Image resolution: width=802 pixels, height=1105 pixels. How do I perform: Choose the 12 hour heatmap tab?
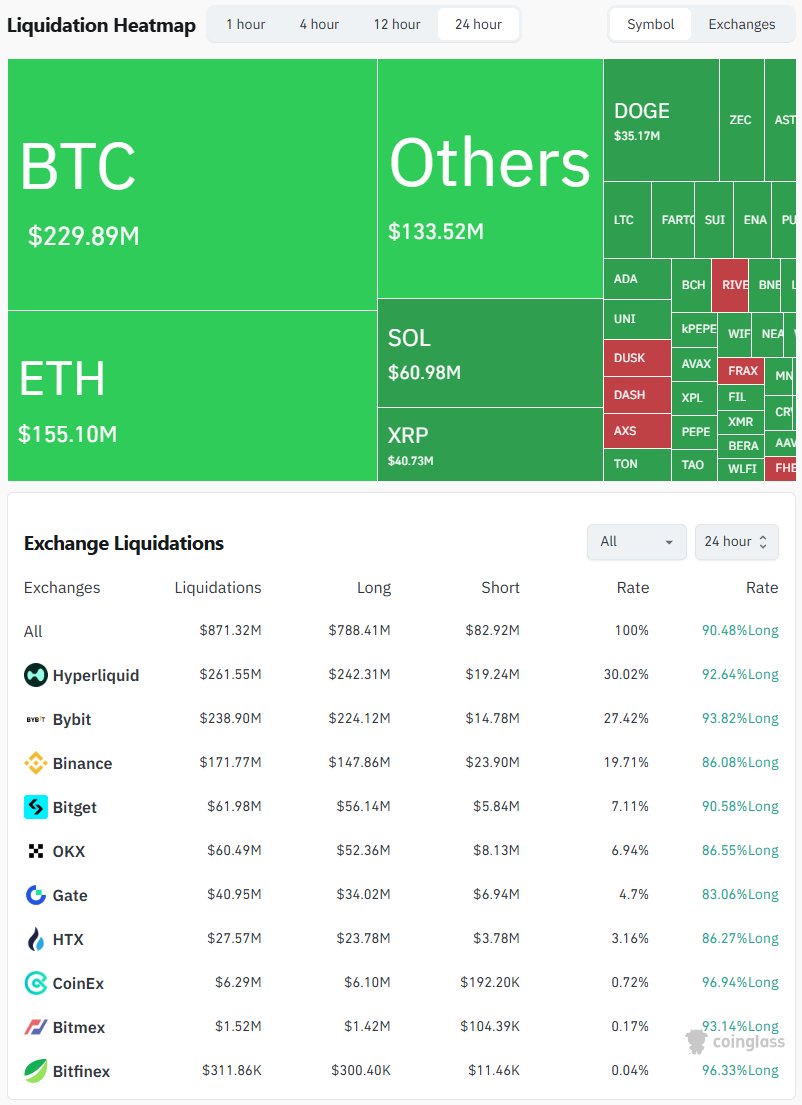tap(397, 24)
